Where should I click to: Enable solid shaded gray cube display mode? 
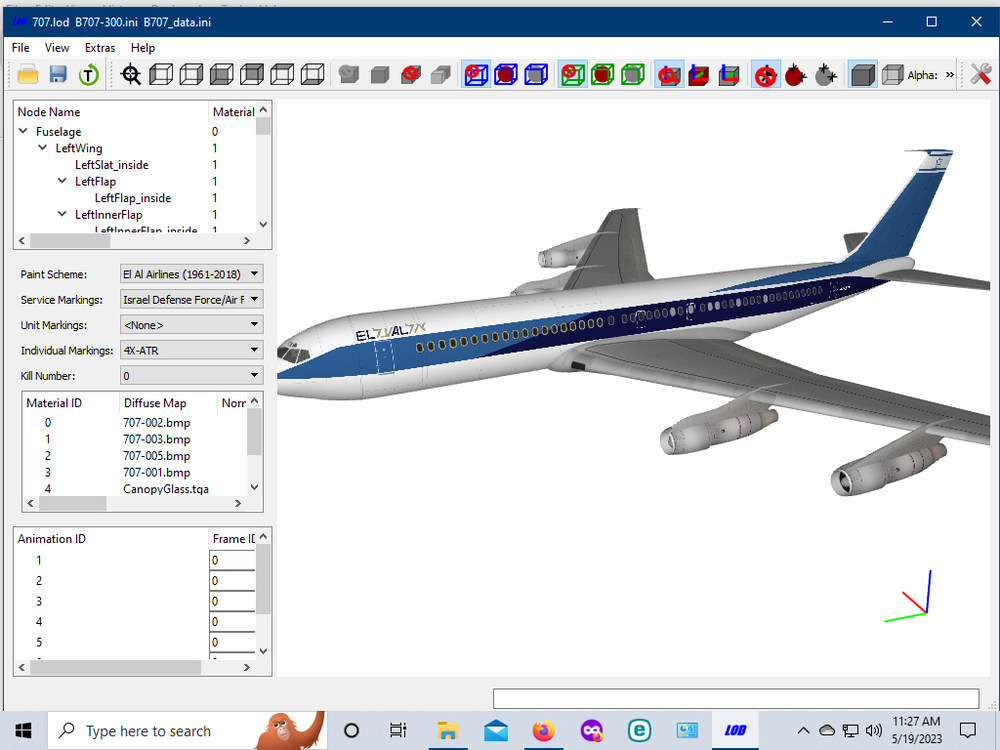pyautogui.click(x=862, y=75)
